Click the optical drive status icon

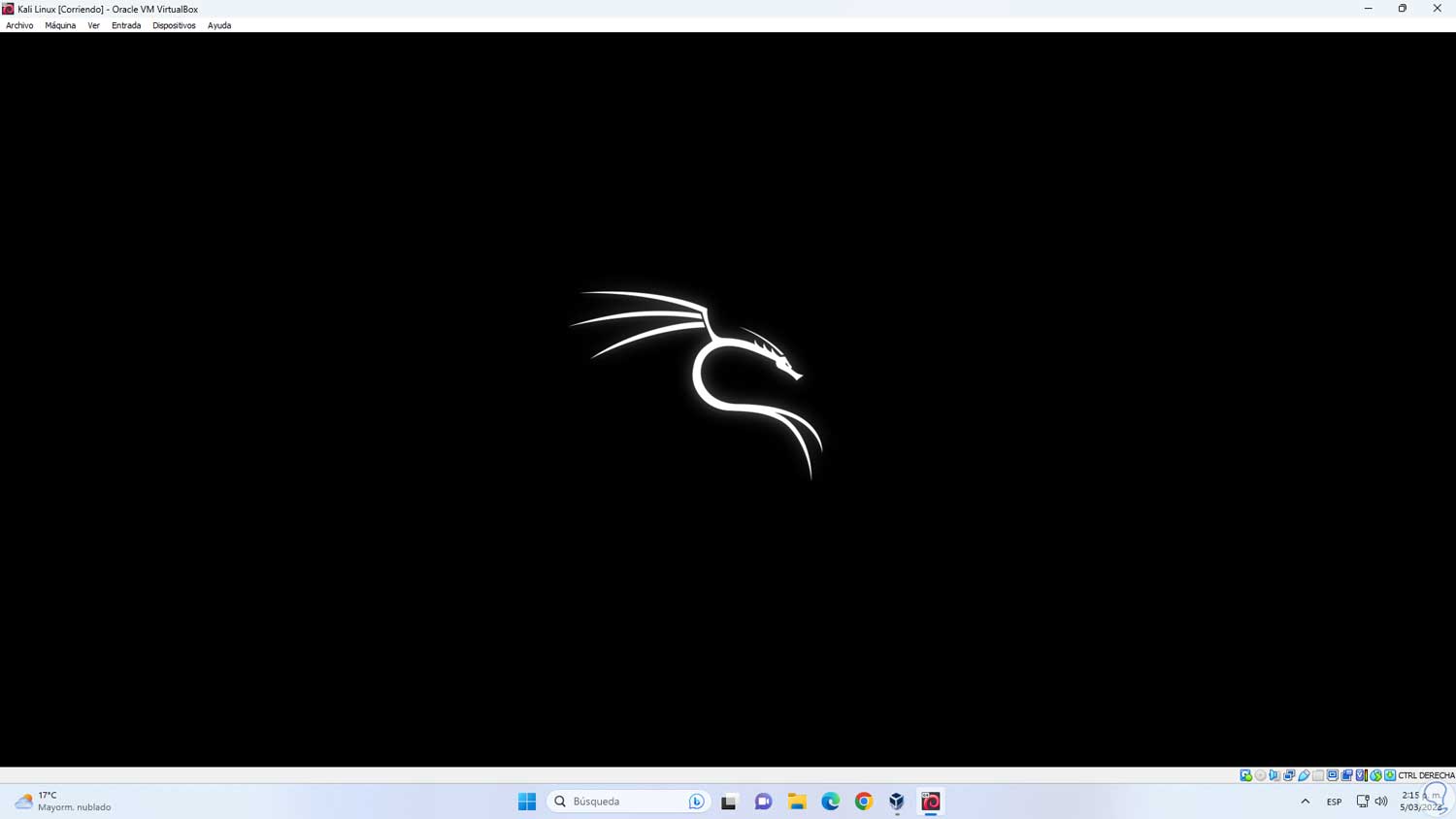(x=1261, y=775)
